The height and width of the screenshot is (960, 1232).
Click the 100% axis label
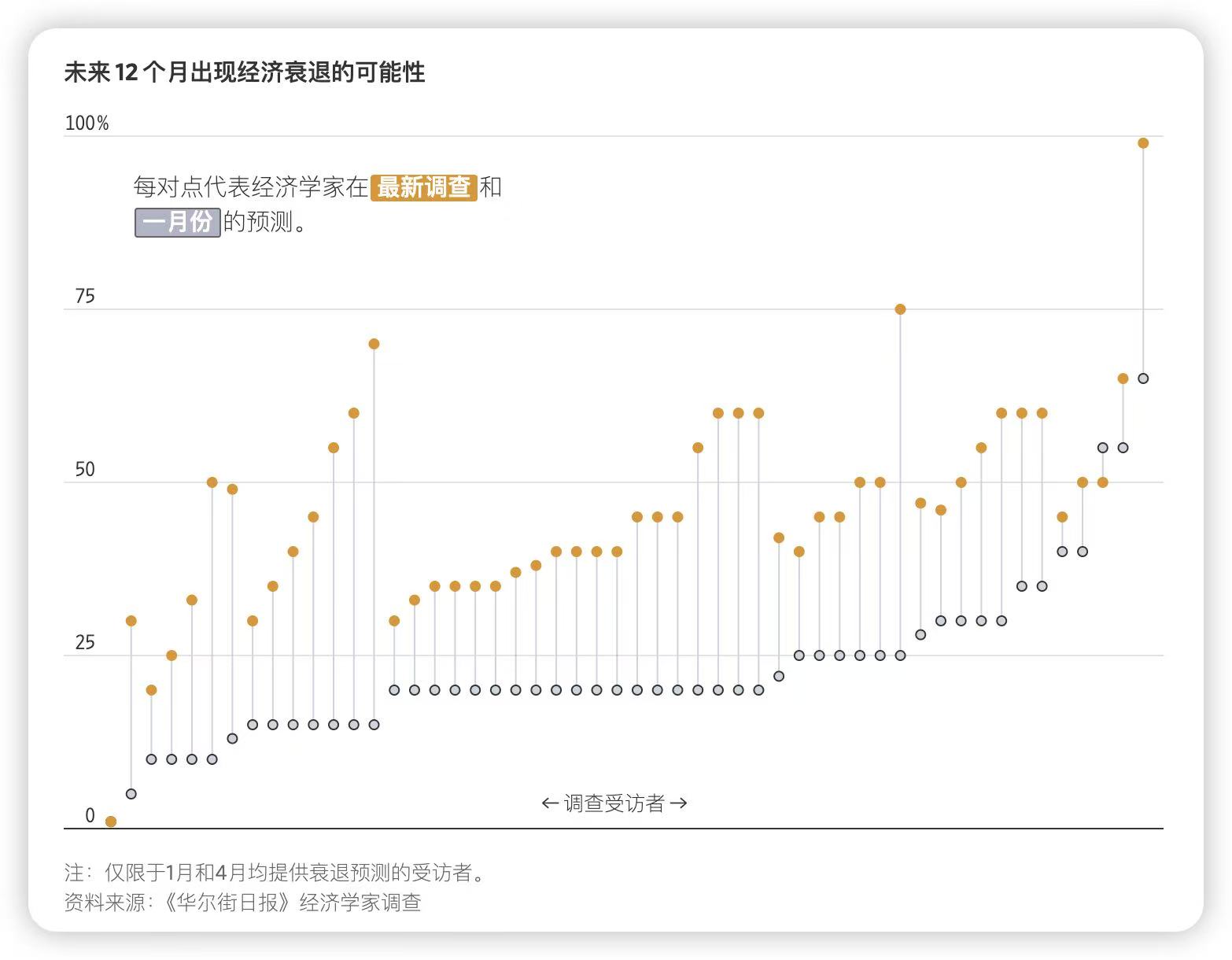[x=87, y=124]
